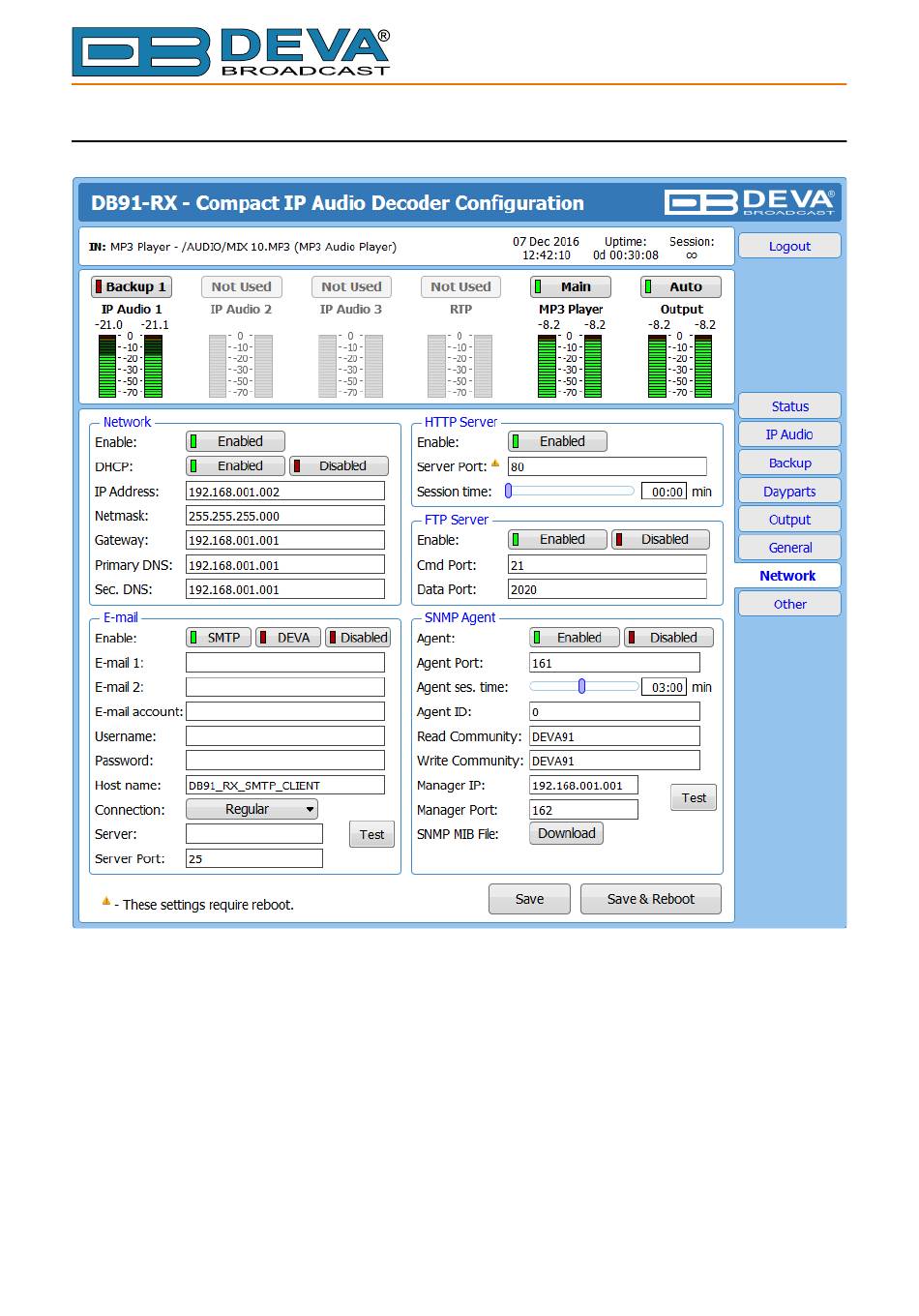This screenshot has width=919, height=1316.
Task: Click the Username field
Action: [x=285, y=736]
